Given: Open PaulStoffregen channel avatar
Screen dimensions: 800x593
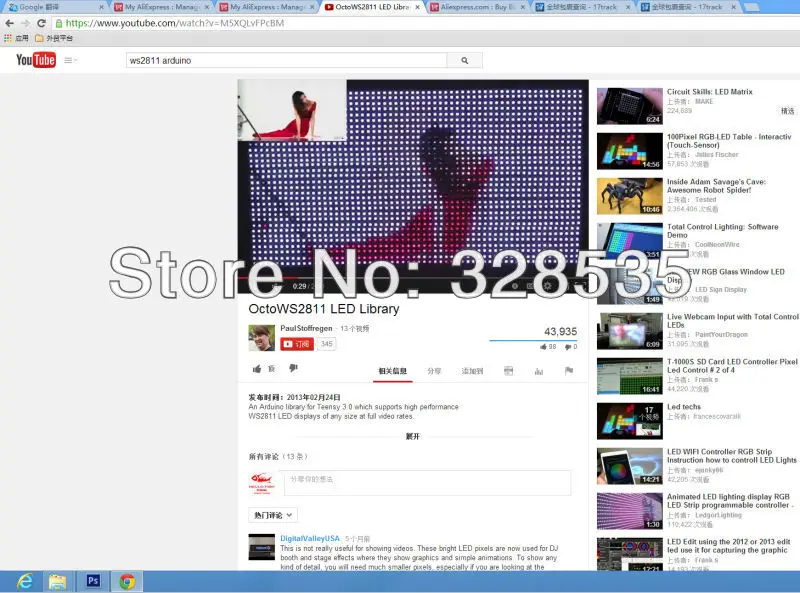Looking at the screenshot, I should click(261, 338).
